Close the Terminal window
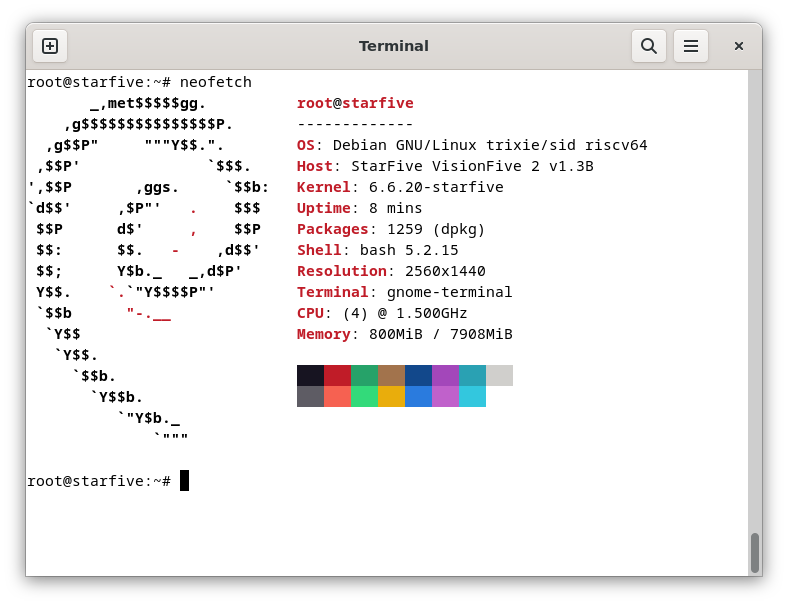The image size is (788, 605). 739,46
